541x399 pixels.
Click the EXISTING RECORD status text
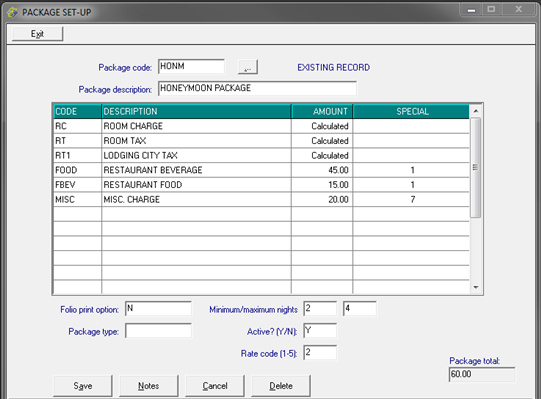pyautogui.click(x=334, y=67)
